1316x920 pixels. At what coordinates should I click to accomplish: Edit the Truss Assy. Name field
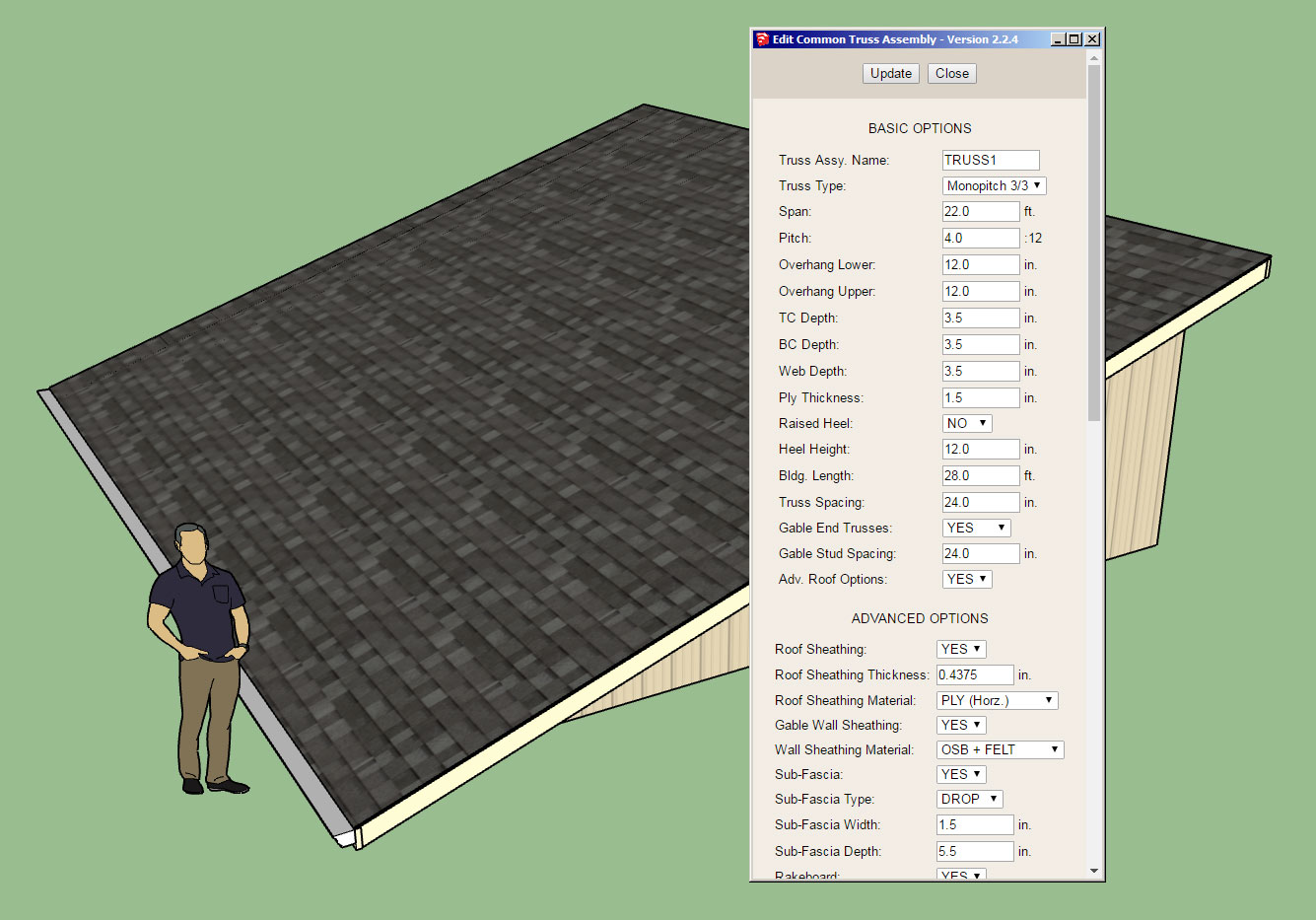pyautogui.click(x=991, y=160)
